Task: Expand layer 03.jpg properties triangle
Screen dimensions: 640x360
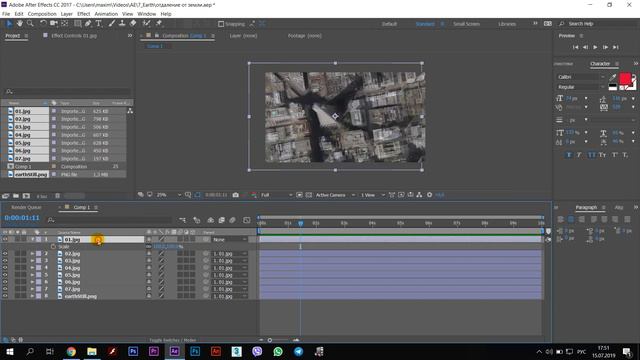Action: [32, 261]
